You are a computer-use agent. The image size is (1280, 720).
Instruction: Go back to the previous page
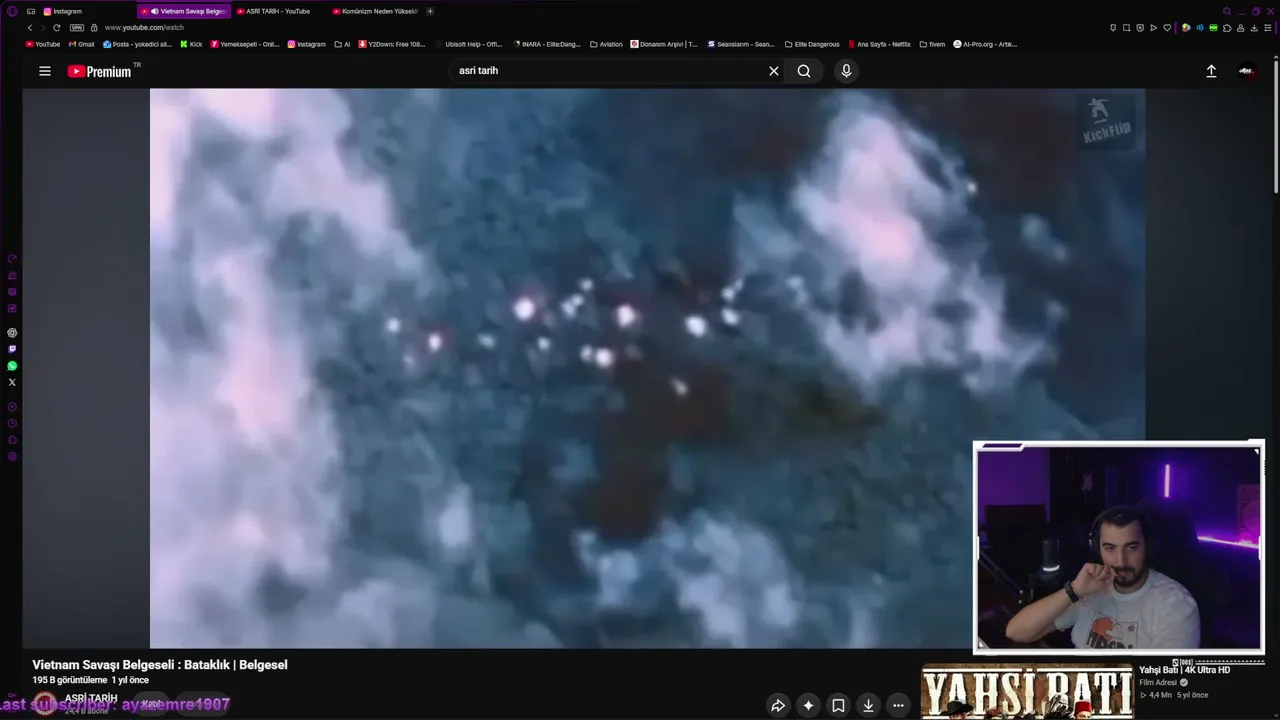point(30,28)
